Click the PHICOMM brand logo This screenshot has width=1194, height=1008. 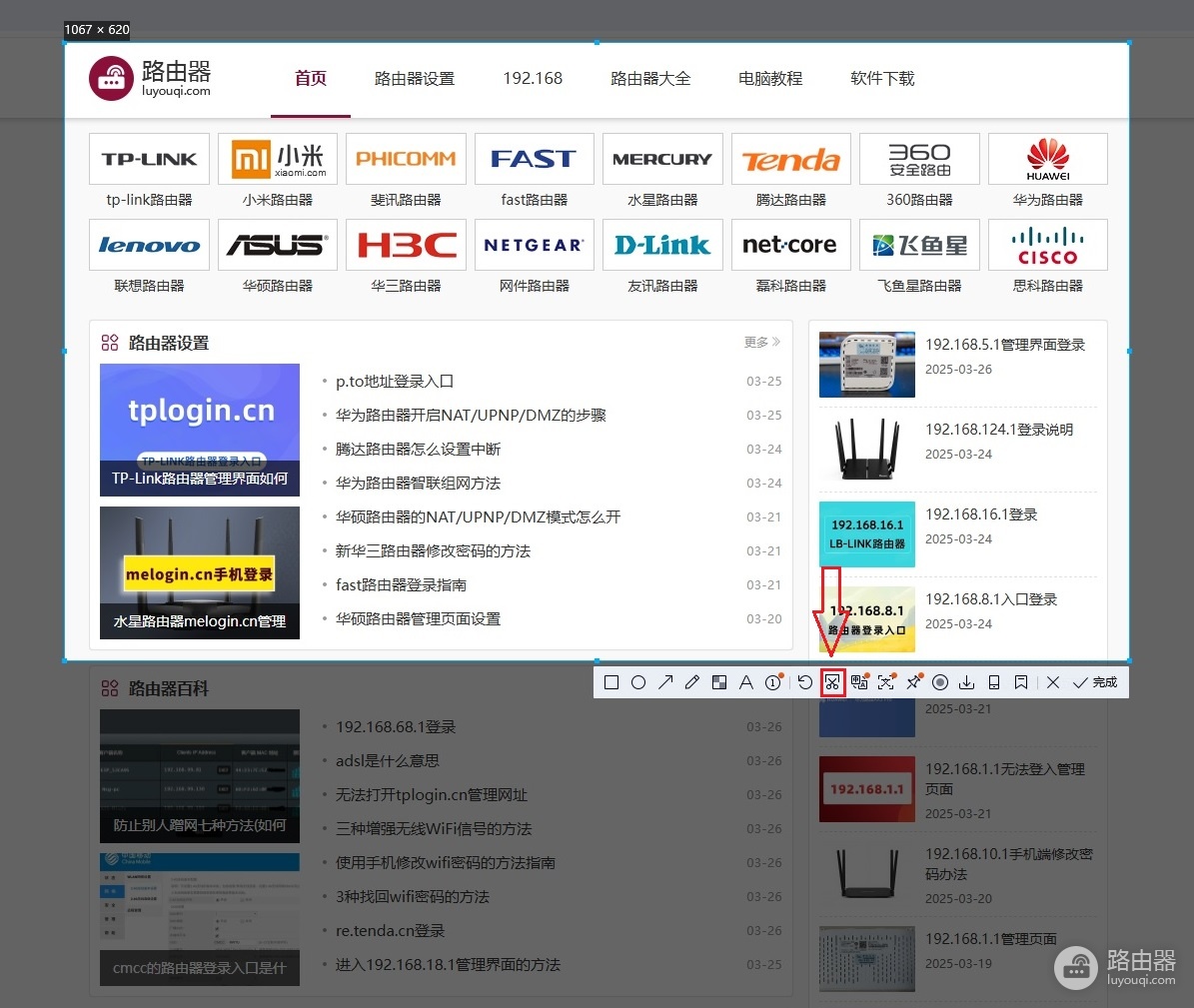[406, 159]
